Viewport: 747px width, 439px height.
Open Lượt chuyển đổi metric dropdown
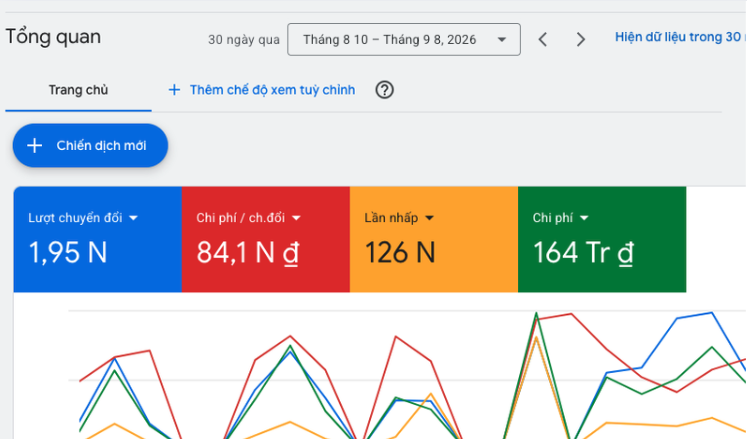(x=83, y=218)
